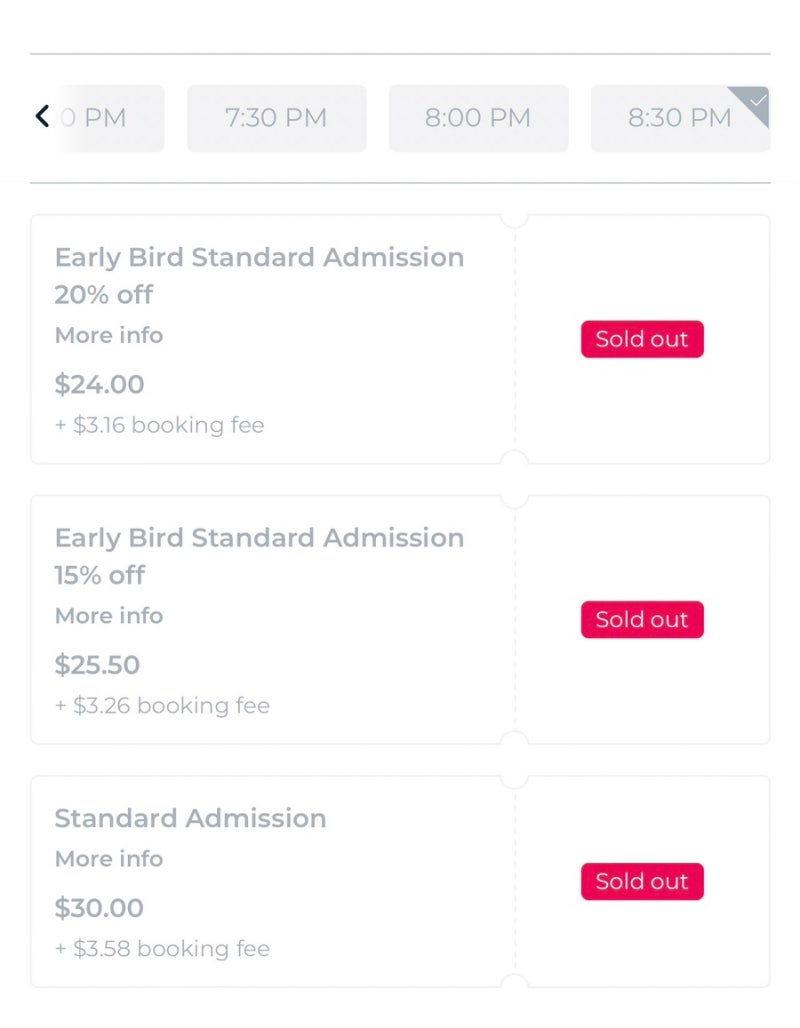Open More info for Standard Admission

pos(109,858)
